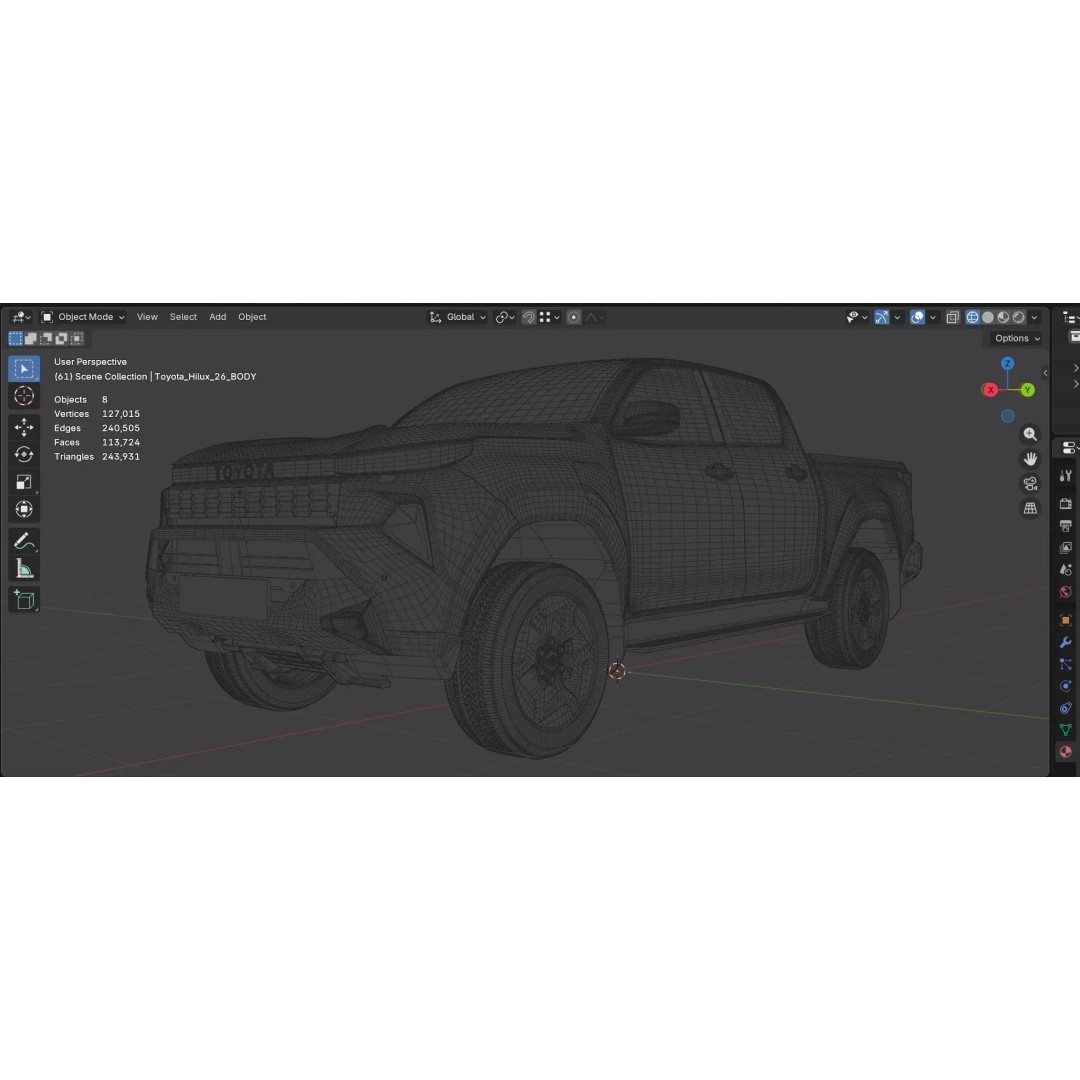Open the Modifiers tab (blue wrench)
The image size is (1080, 1080).
click(x=1066, y=643)
